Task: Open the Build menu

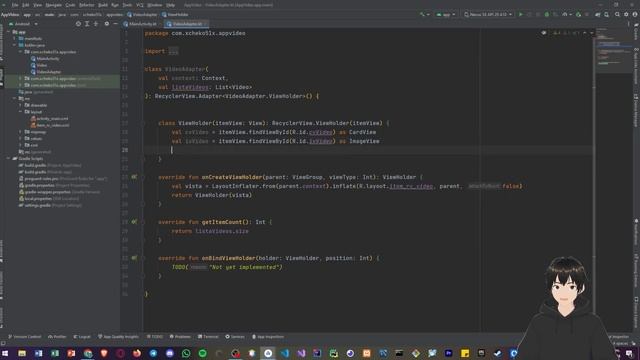Action: coord(103,5)
